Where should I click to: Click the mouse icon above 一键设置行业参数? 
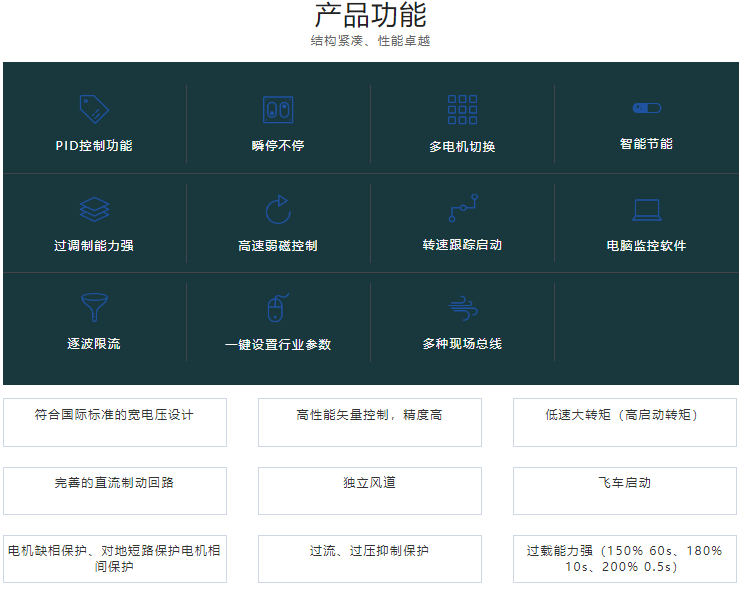click(x=278, y=307)
